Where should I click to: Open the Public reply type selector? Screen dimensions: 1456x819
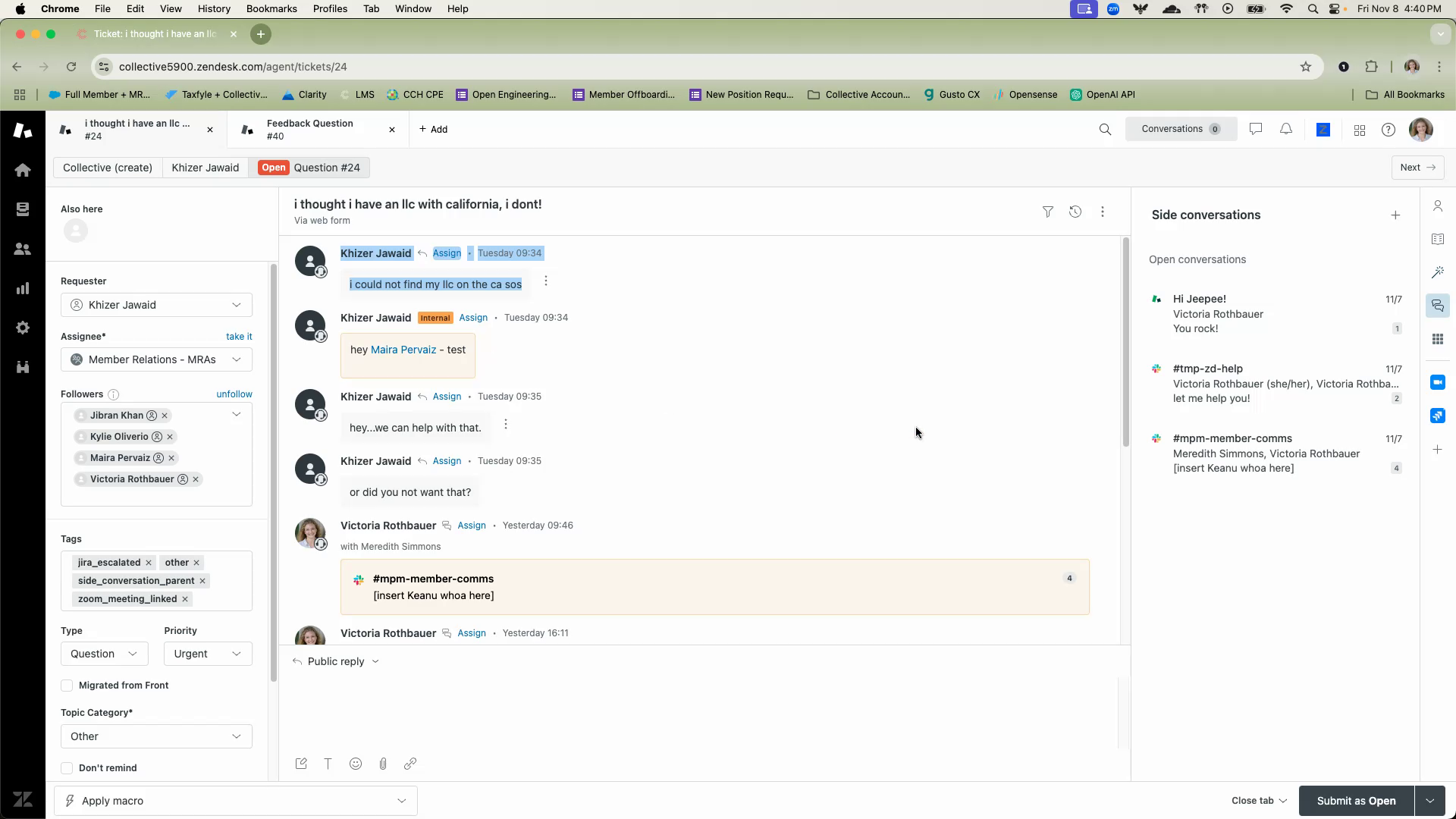pyautogui.click(x=336, y=661)
